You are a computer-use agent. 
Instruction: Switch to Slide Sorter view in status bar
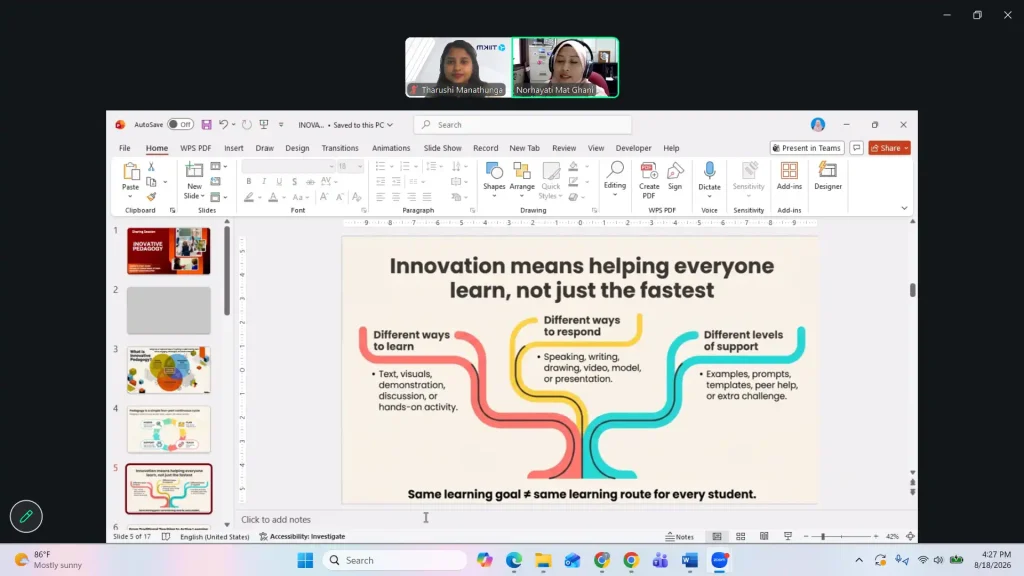tap(741, 536)
